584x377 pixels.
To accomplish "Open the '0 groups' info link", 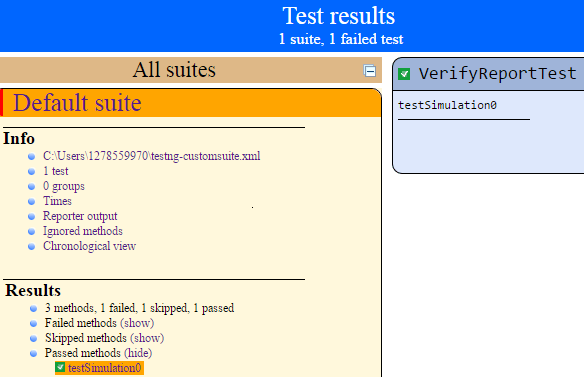I will pyautogui.click(x=64, y=186).
